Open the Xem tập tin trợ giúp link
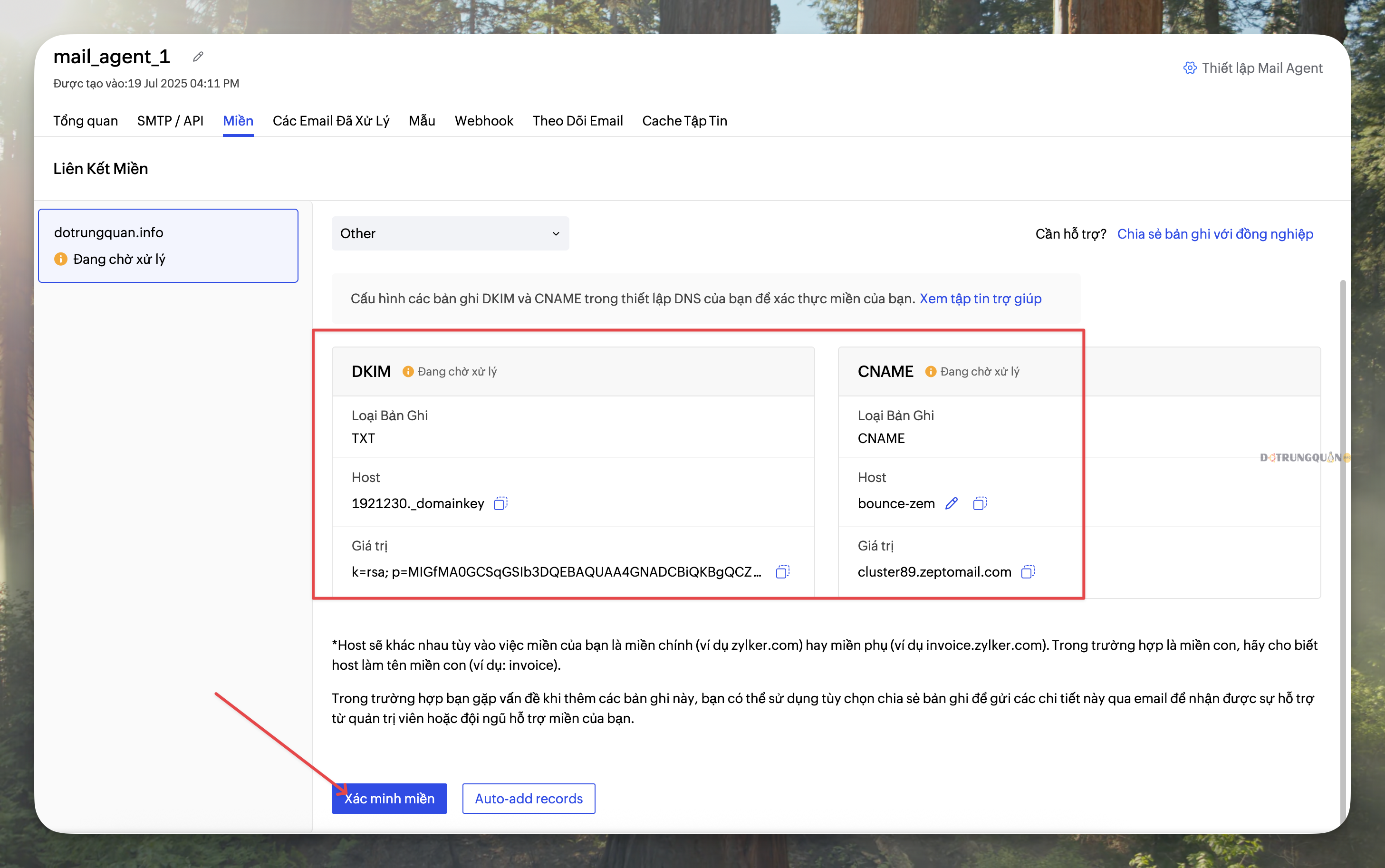 tap(981, 299)
